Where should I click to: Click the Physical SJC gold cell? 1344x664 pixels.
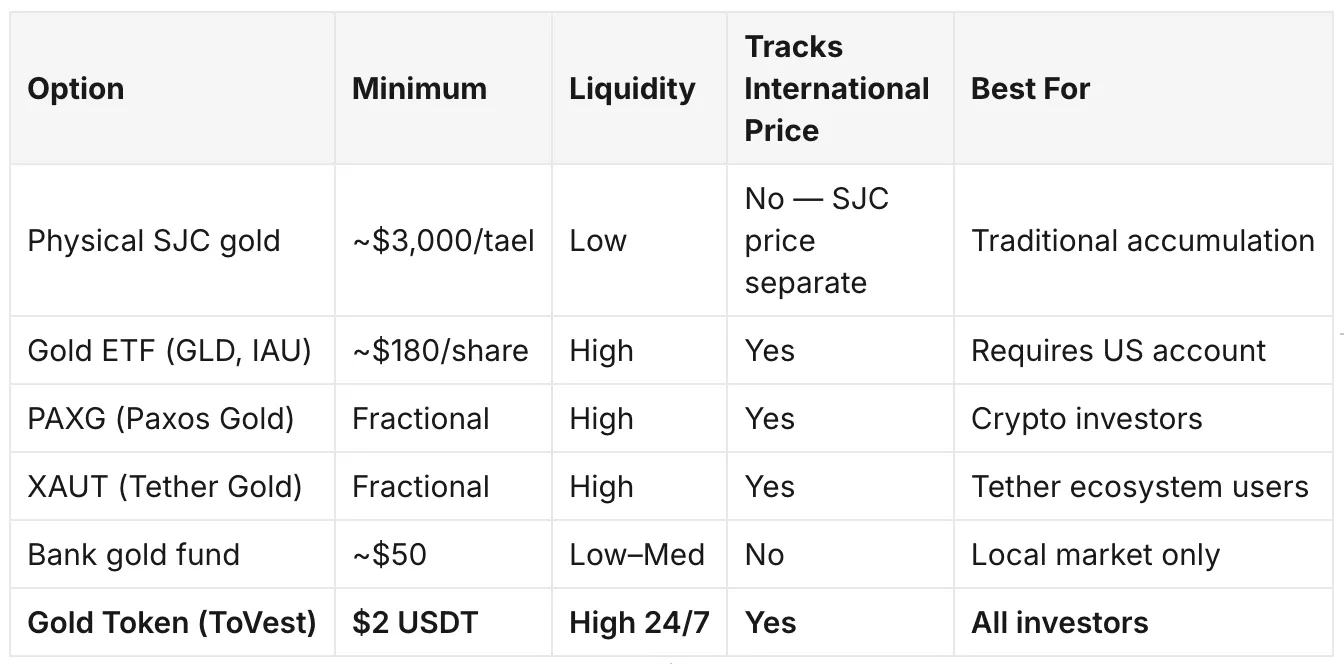154,241
